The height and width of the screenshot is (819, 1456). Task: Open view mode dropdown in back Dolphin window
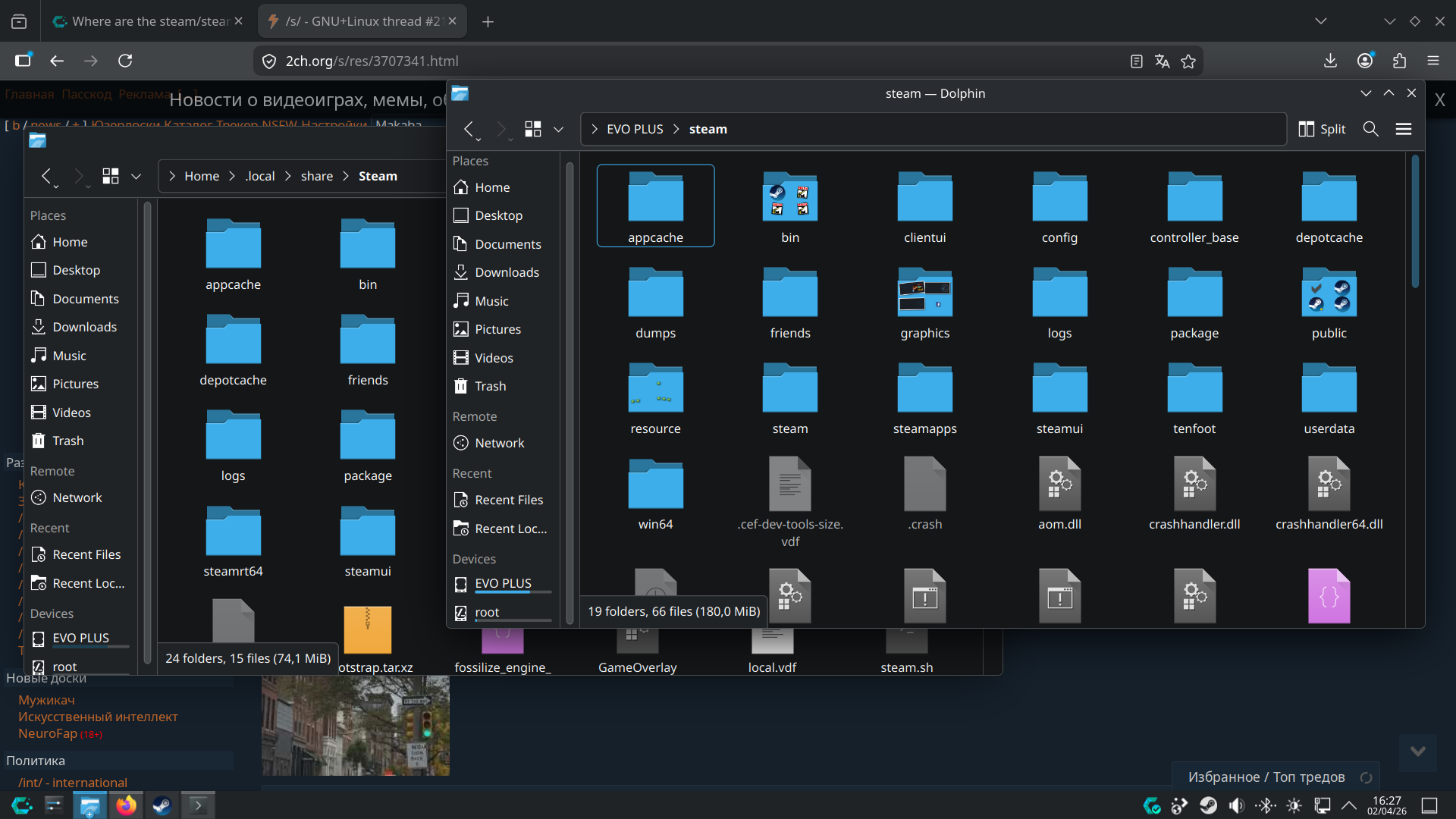pos(136,176)
